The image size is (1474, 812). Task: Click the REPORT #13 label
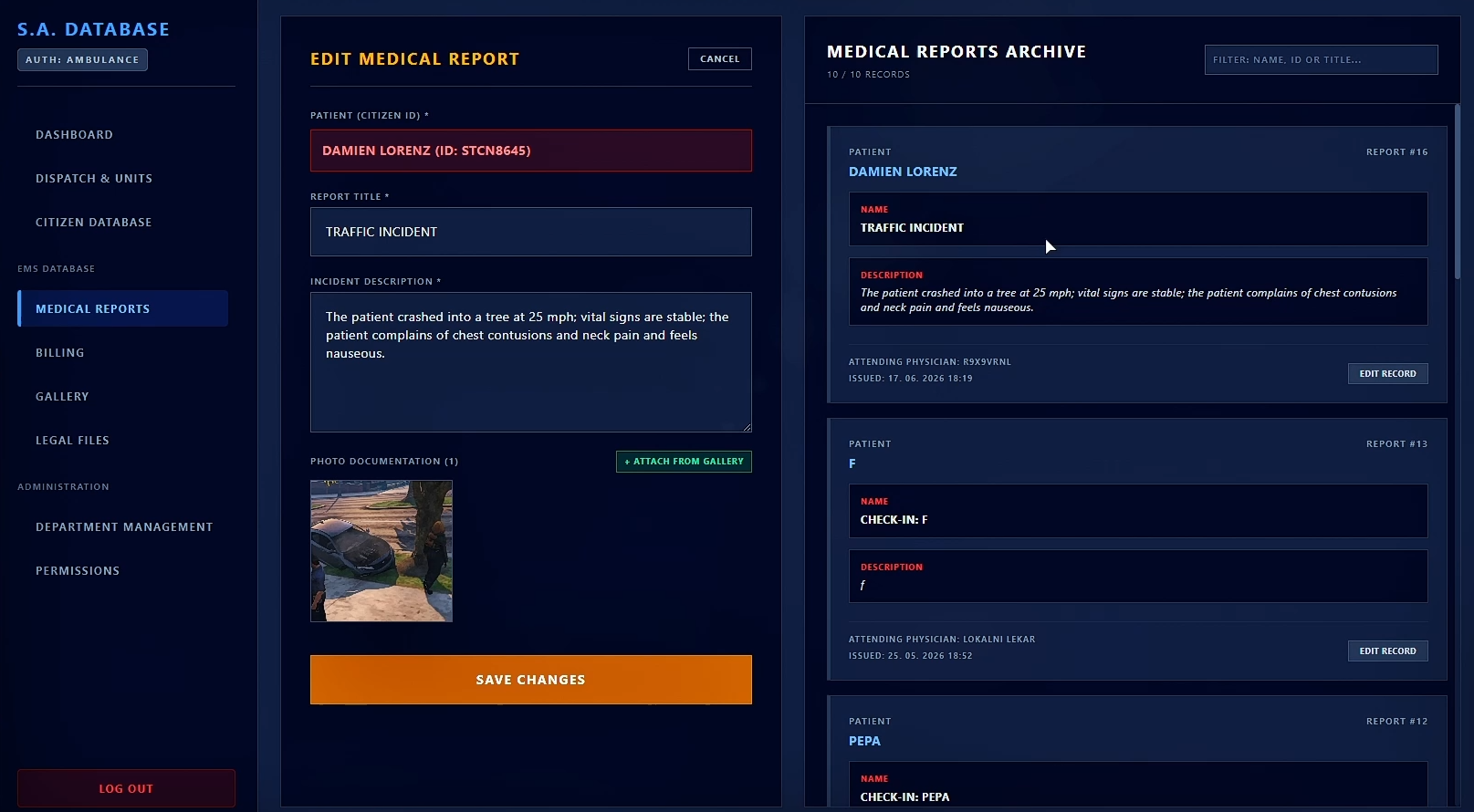(1396, 444)
